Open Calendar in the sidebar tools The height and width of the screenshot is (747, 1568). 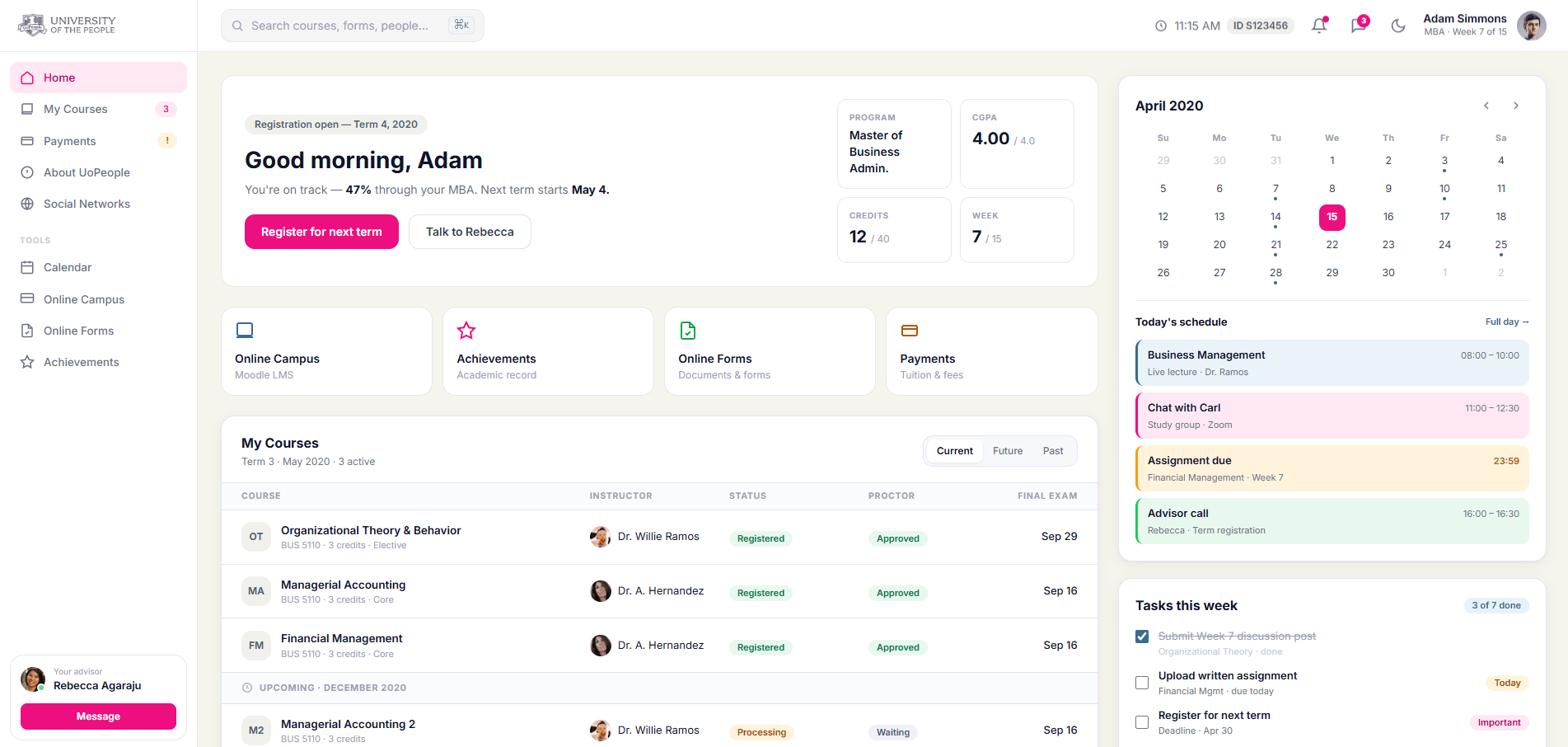coord(68,268)
